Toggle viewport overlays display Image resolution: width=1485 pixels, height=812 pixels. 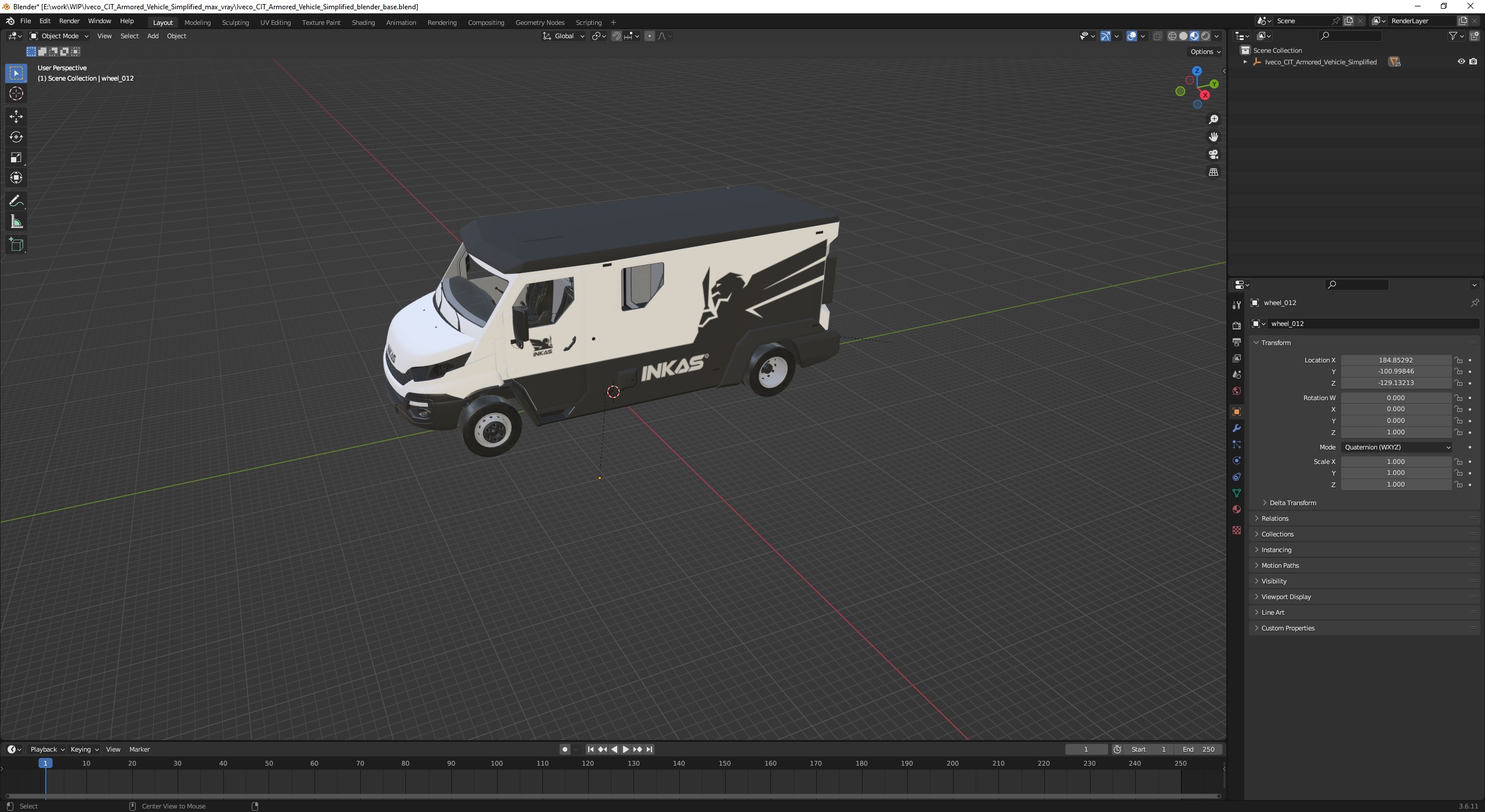pyautogui.click(x=1132, y=36)
